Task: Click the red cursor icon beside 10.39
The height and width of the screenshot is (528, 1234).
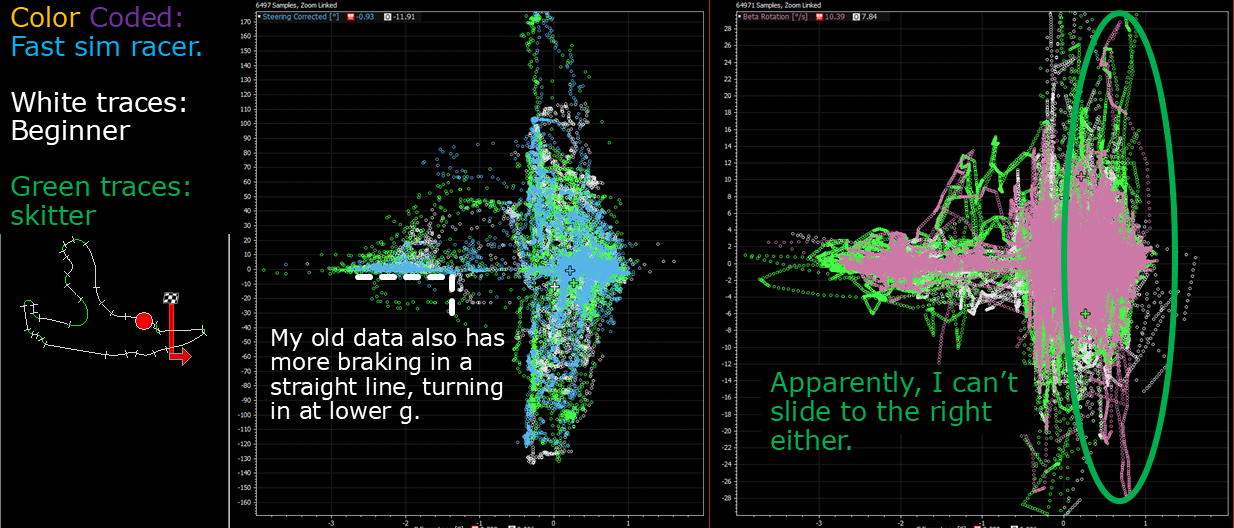Action: tap(820, 17)
